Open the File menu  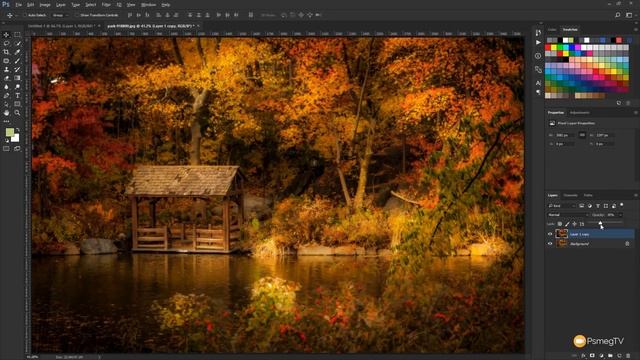(18, 5)
